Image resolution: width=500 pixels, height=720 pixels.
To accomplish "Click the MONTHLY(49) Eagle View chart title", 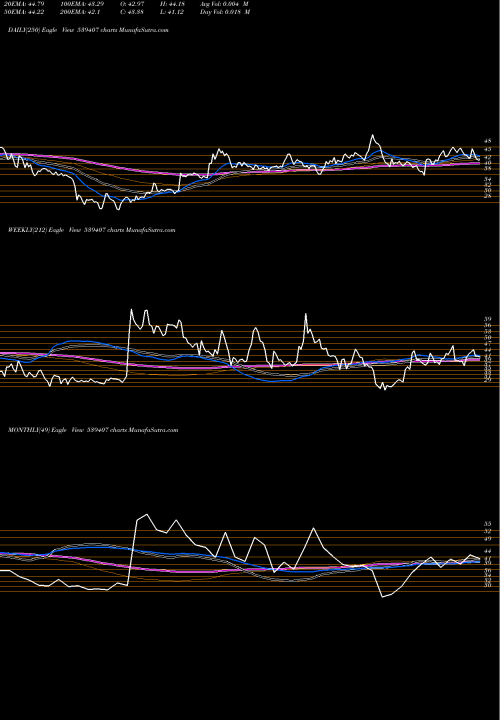I will coord(93,430).
